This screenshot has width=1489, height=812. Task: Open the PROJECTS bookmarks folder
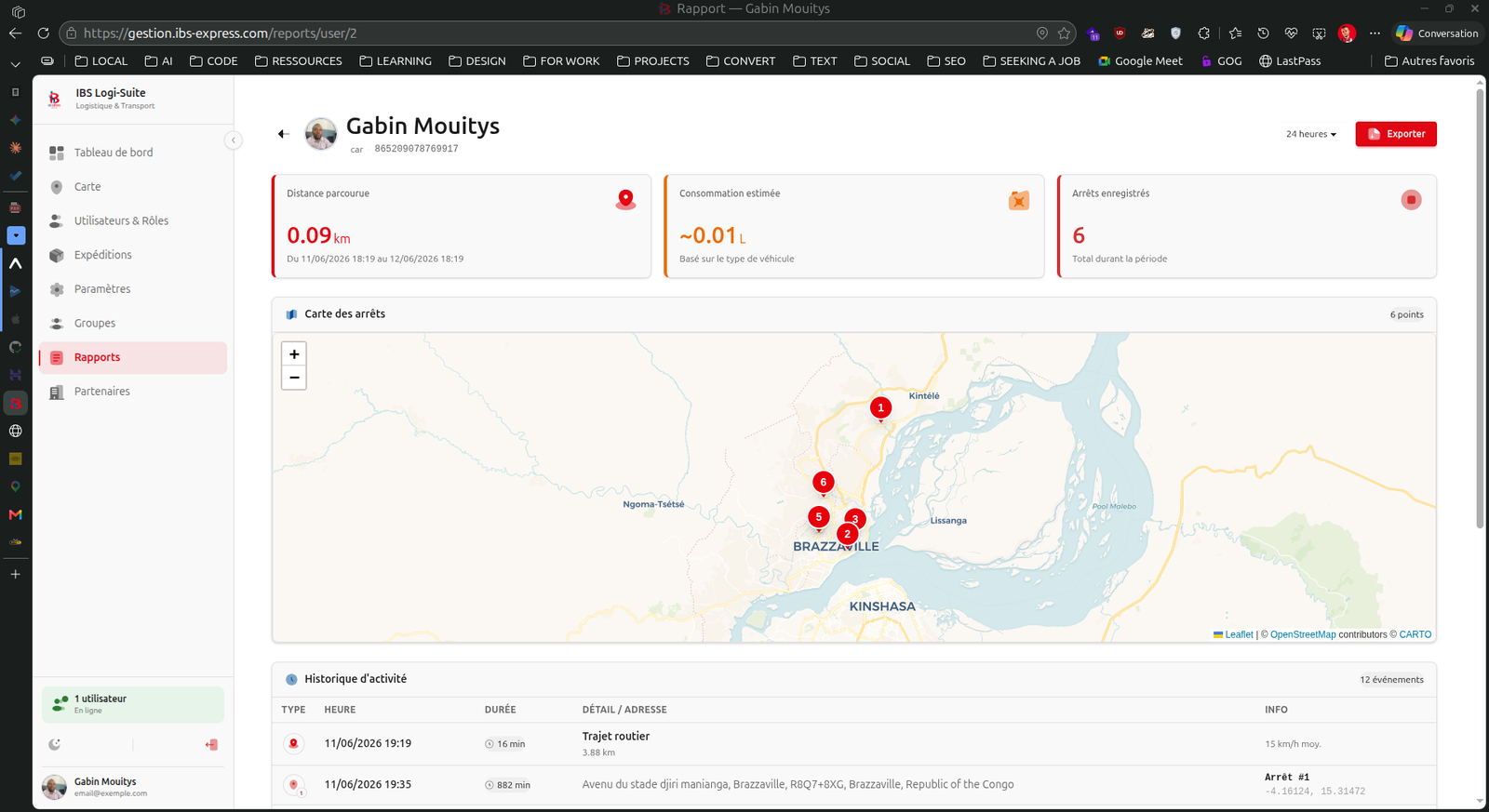[653, 61]
